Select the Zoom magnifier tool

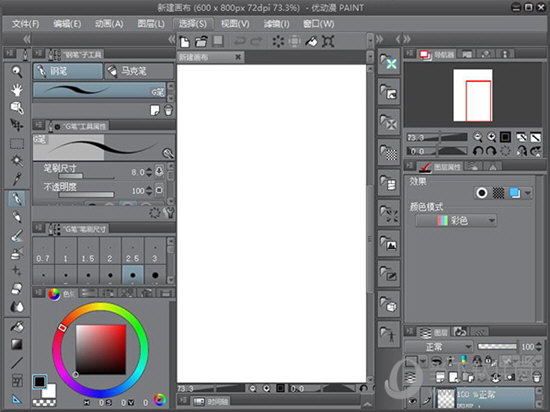click(16, 72)
